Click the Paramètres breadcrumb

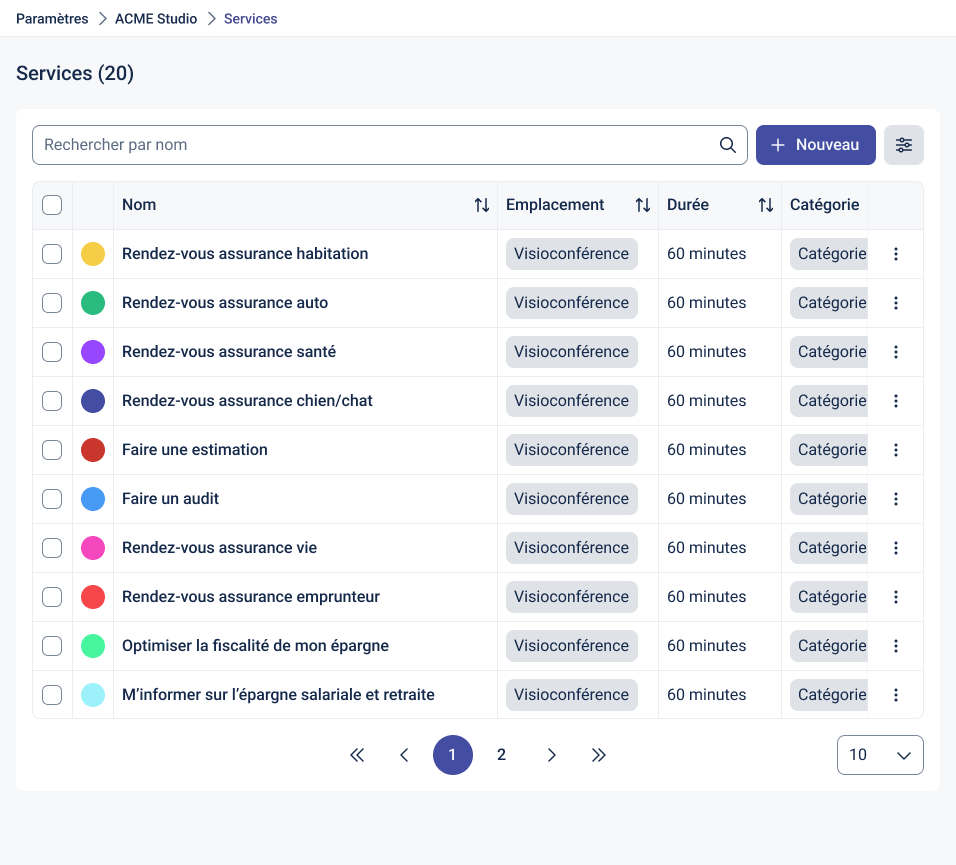click(52, 19)
